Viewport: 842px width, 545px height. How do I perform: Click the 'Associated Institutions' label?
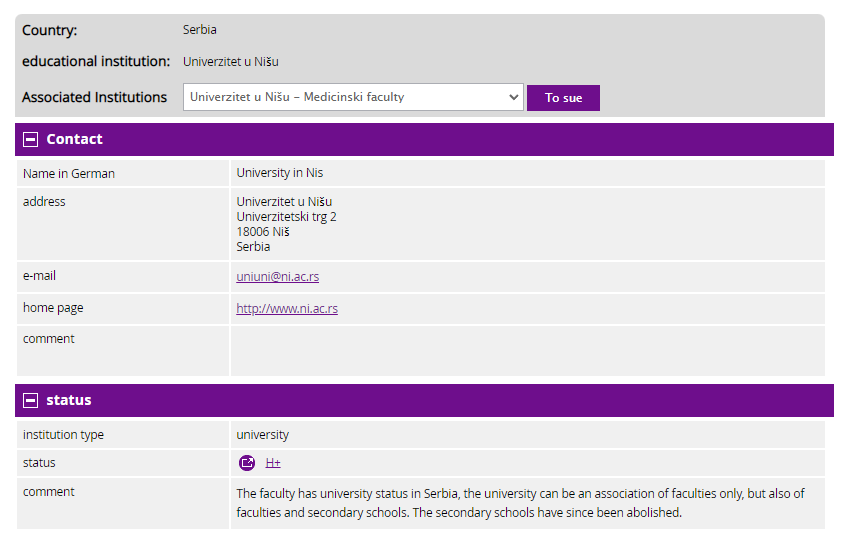[95, 97]
